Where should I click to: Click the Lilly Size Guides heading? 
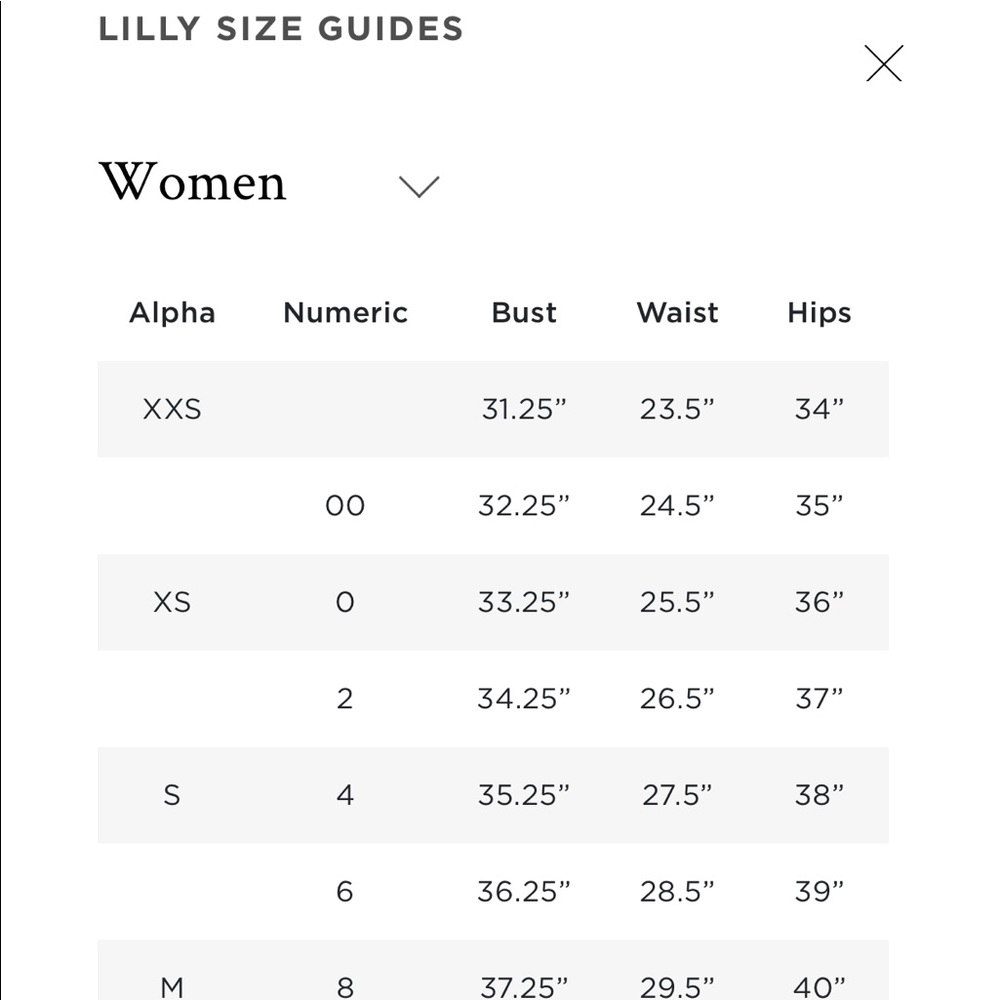point(281,29)
